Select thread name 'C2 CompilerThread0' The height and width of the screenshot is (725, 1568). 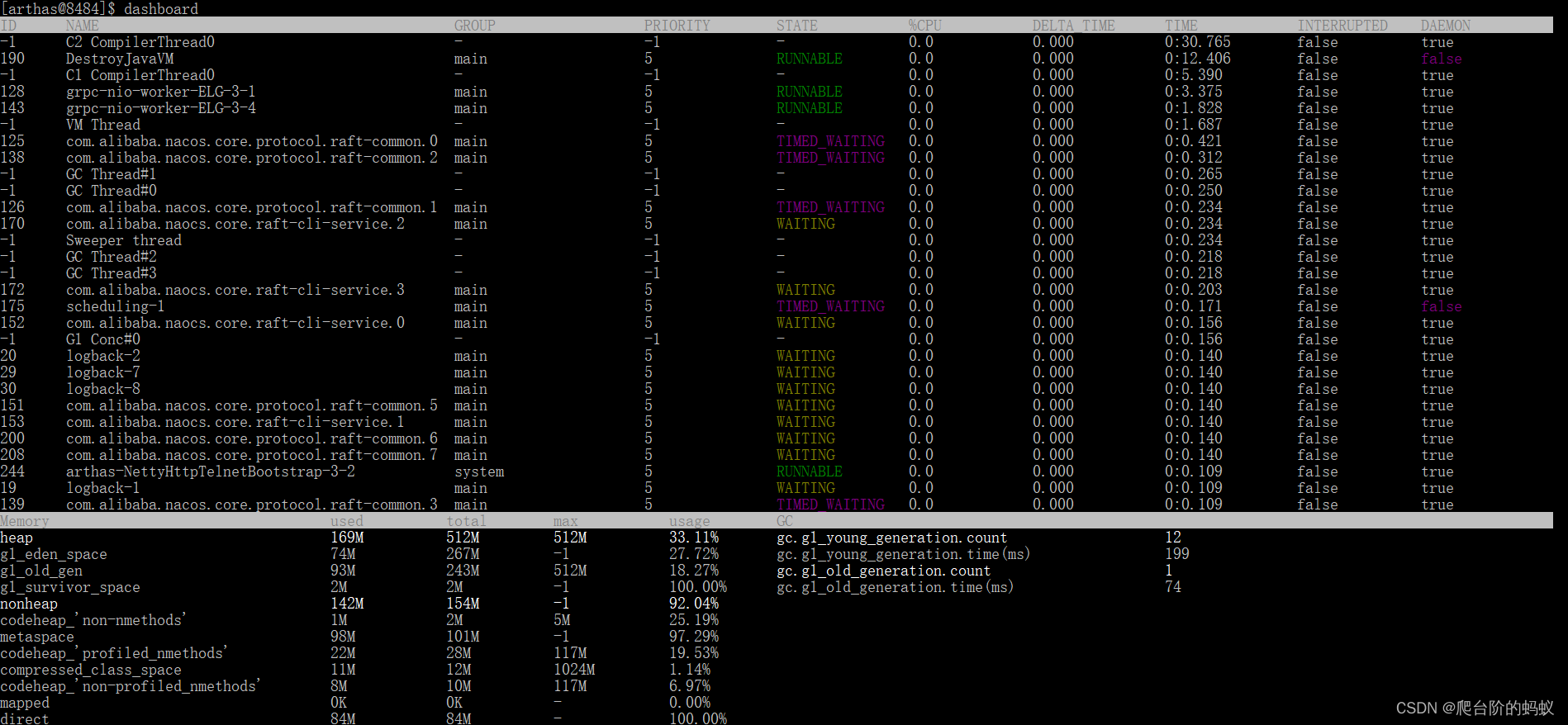coord(140,42)
